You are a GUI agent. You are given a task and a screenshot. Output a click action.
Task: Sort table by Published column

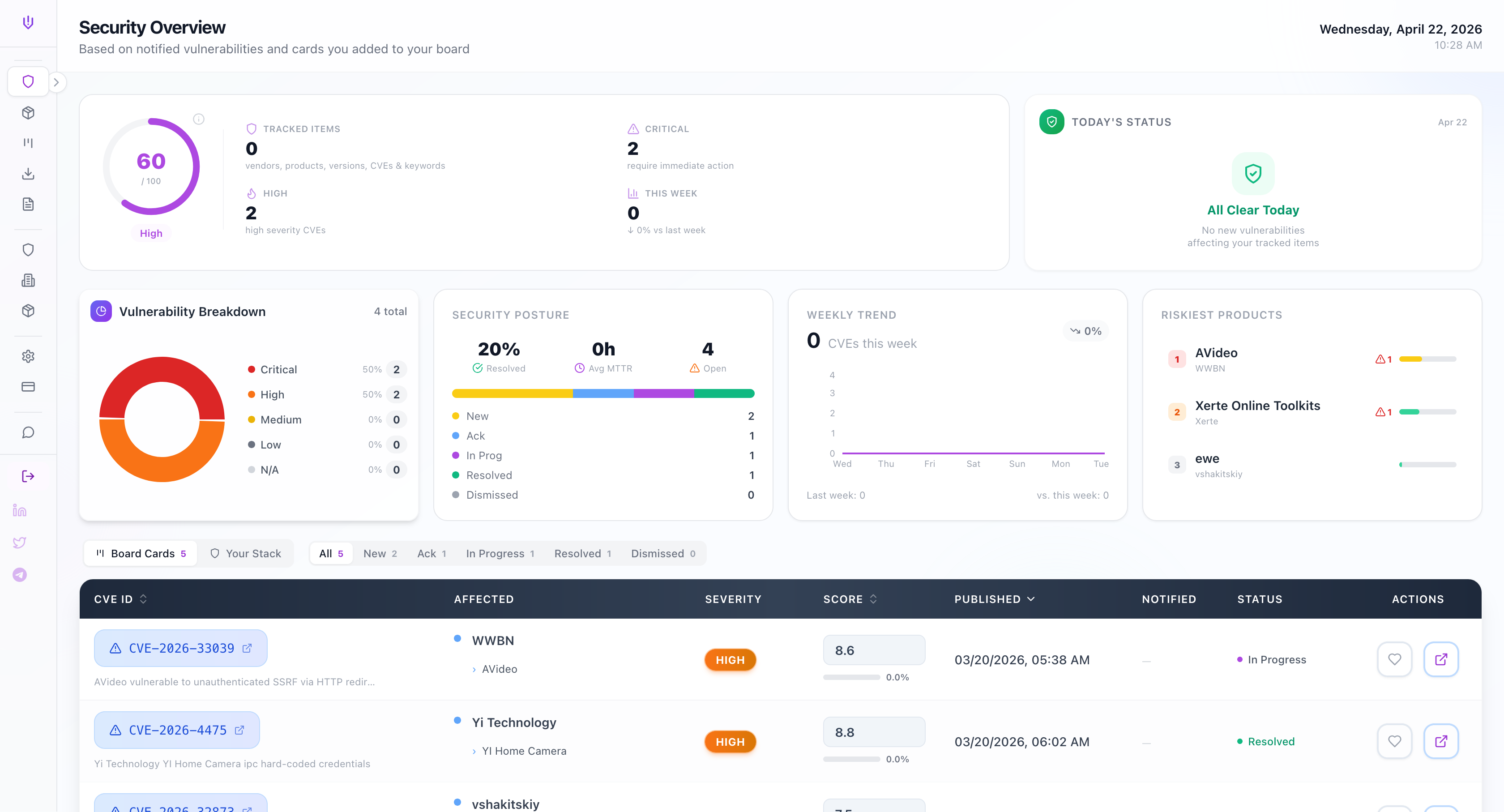(995, 599)
